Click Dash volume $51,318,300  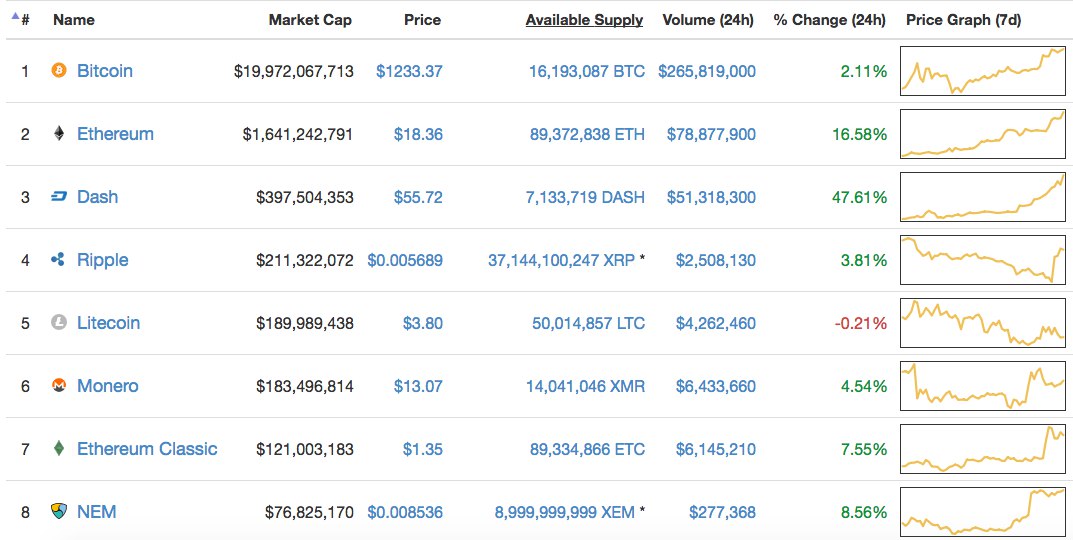click(712, 198)
